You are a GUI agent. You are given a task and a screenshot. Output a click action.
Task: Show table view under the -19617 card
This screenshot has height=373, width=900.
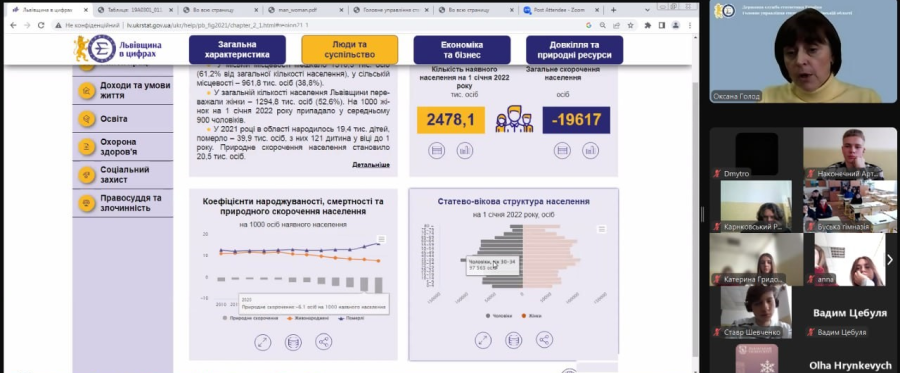tap(562, 150)
